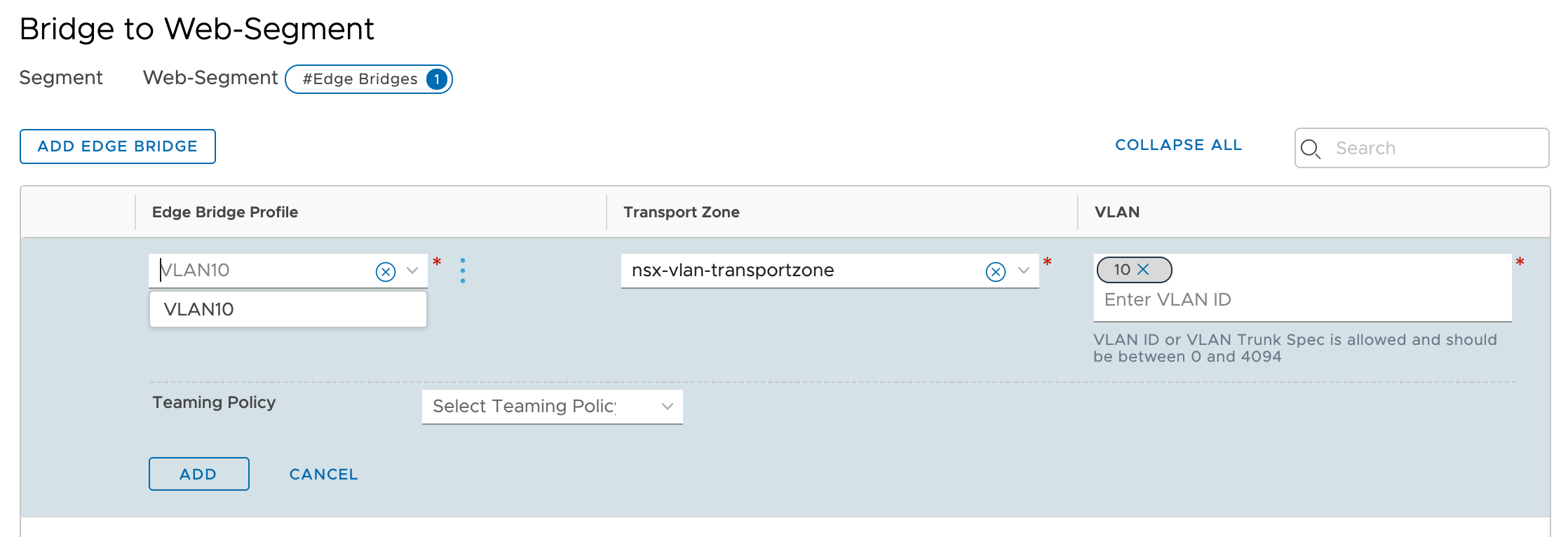Click the Transport Zone column header
The width and height of the screenshot is (1568, 537).
(x=682, y=212)
